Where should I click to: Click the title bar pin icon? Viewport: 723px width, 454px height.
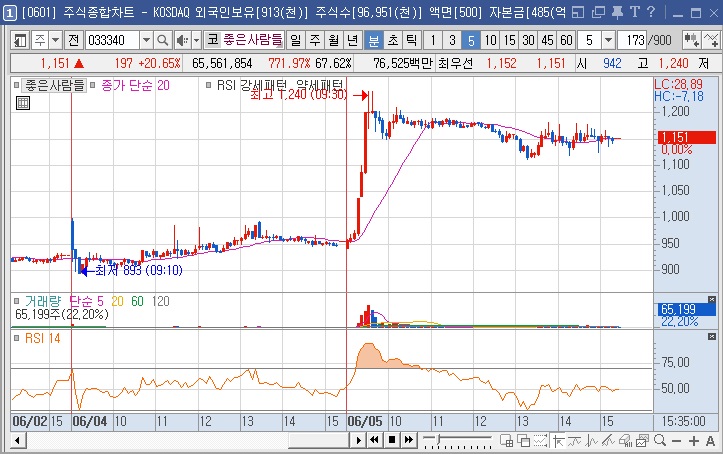coord(616,12)
